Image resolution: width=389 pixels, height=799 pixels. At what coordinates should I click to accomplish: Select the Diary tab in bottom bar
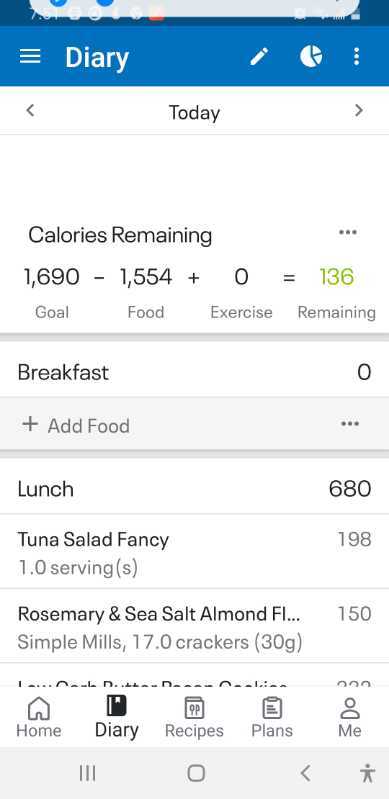(116, 717)
